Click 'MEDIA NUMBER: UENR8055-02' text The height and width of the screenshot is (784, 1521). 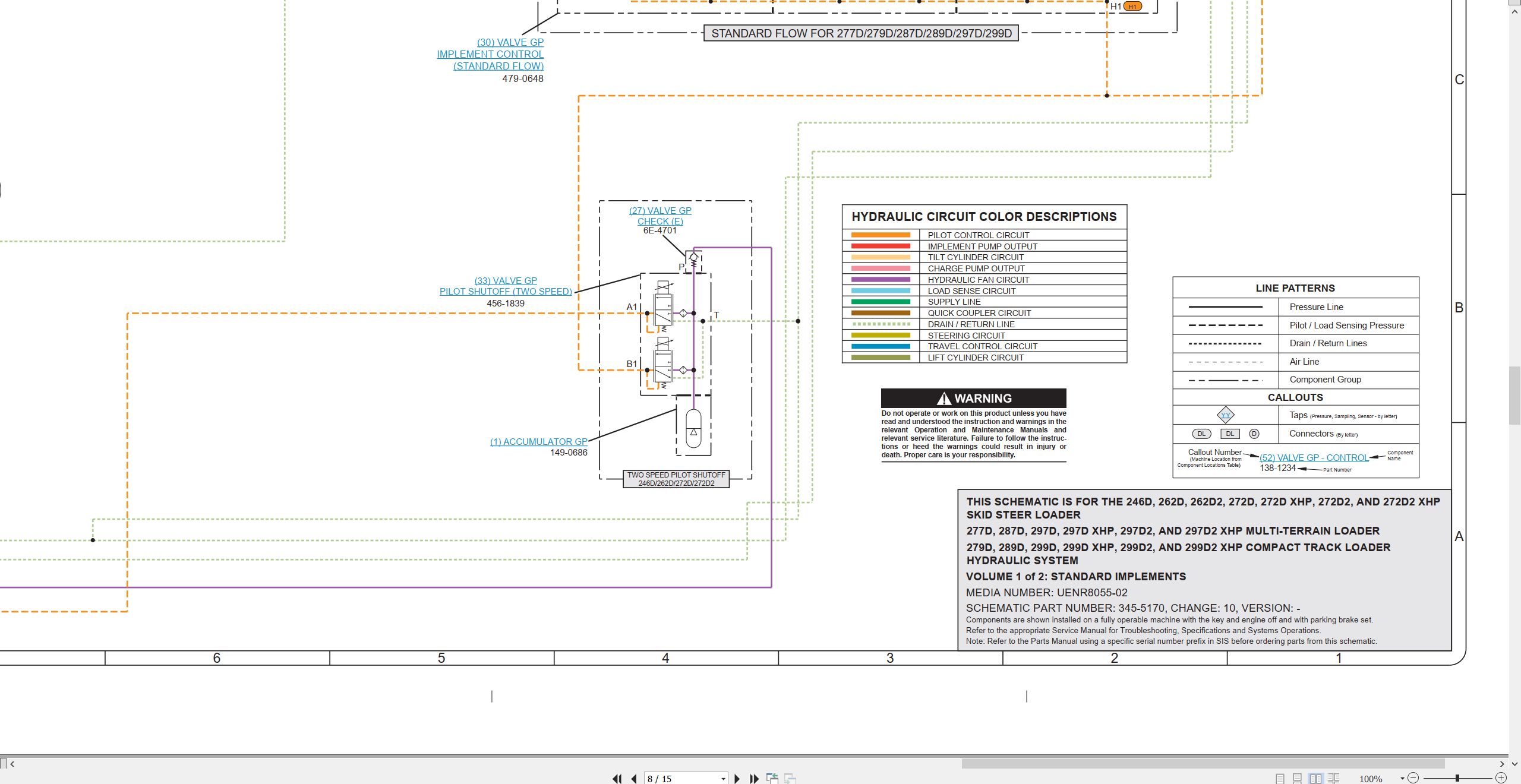point(1046,593)
